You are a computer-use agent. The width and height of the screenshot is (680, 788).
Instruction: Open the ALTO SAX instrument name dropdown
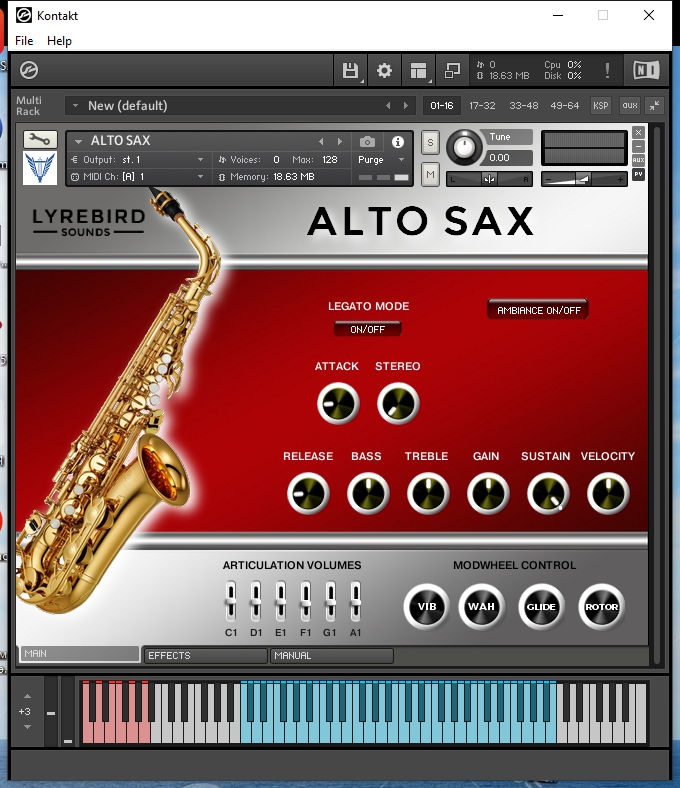(x=78, y=141)
